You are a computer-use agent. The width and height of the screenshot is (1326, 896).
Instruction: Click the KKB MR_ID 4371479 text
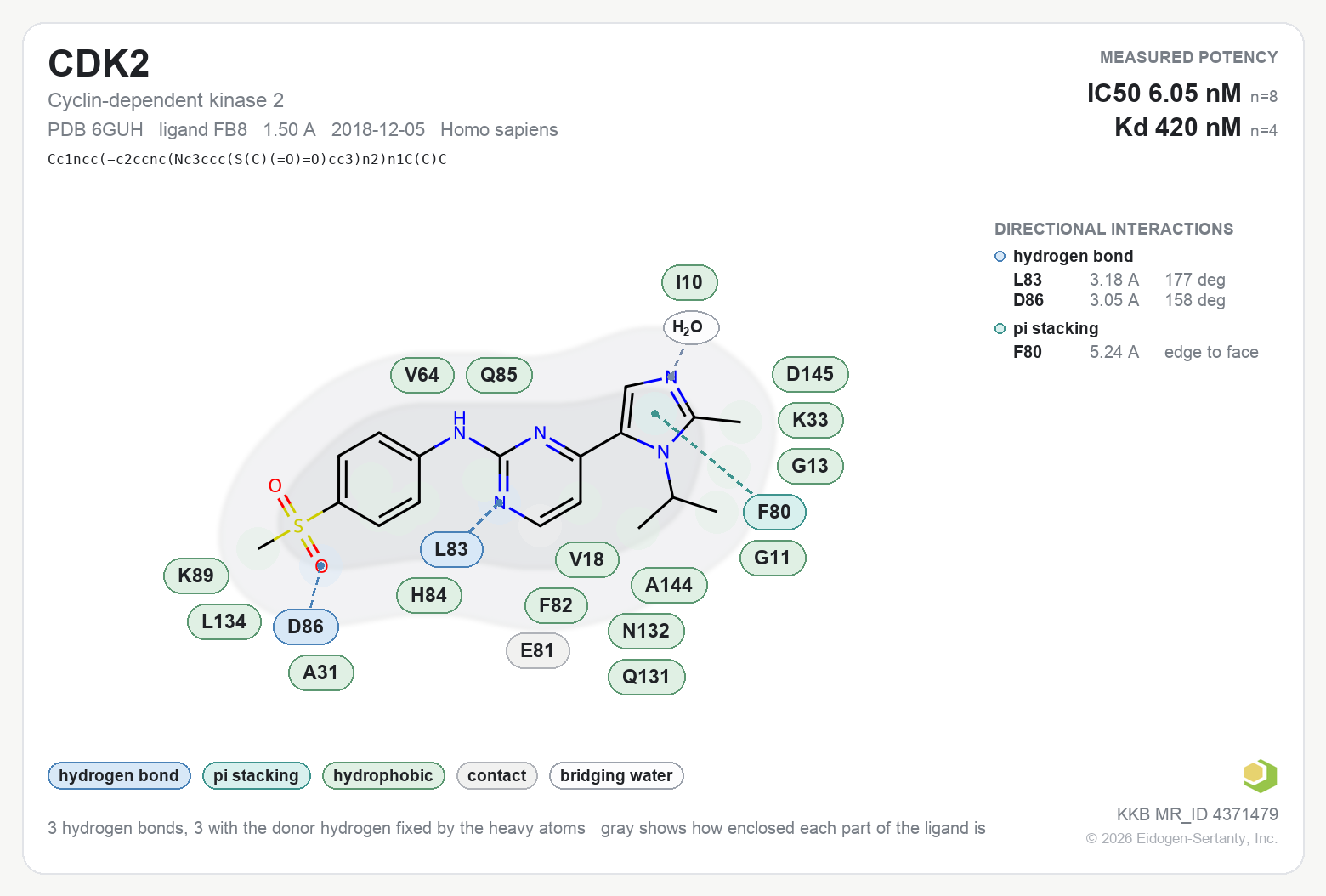(x=1197, y=814)
